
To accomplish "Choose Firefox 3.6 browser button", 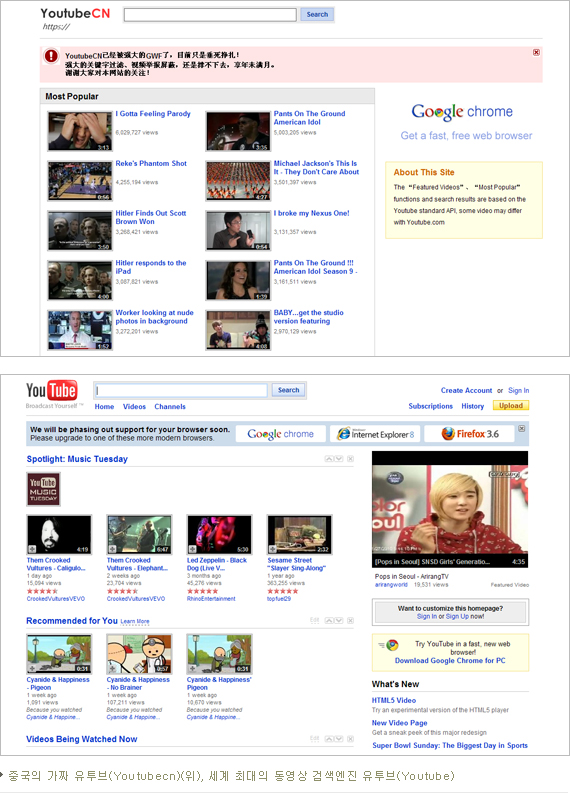I will click(470, 434).
